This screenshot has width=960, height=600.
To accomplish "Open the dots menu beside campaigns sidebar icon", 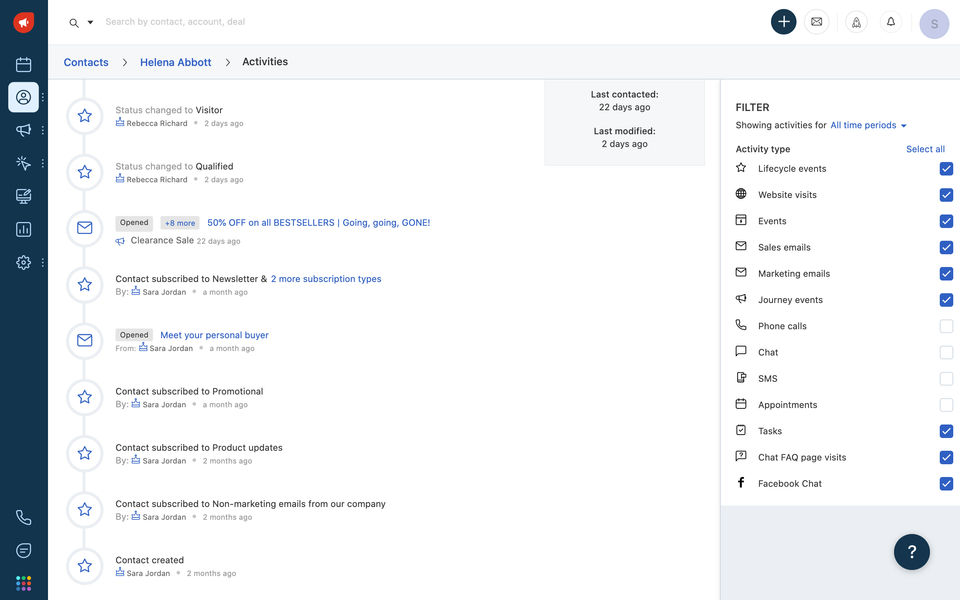I will click(42, 130).
